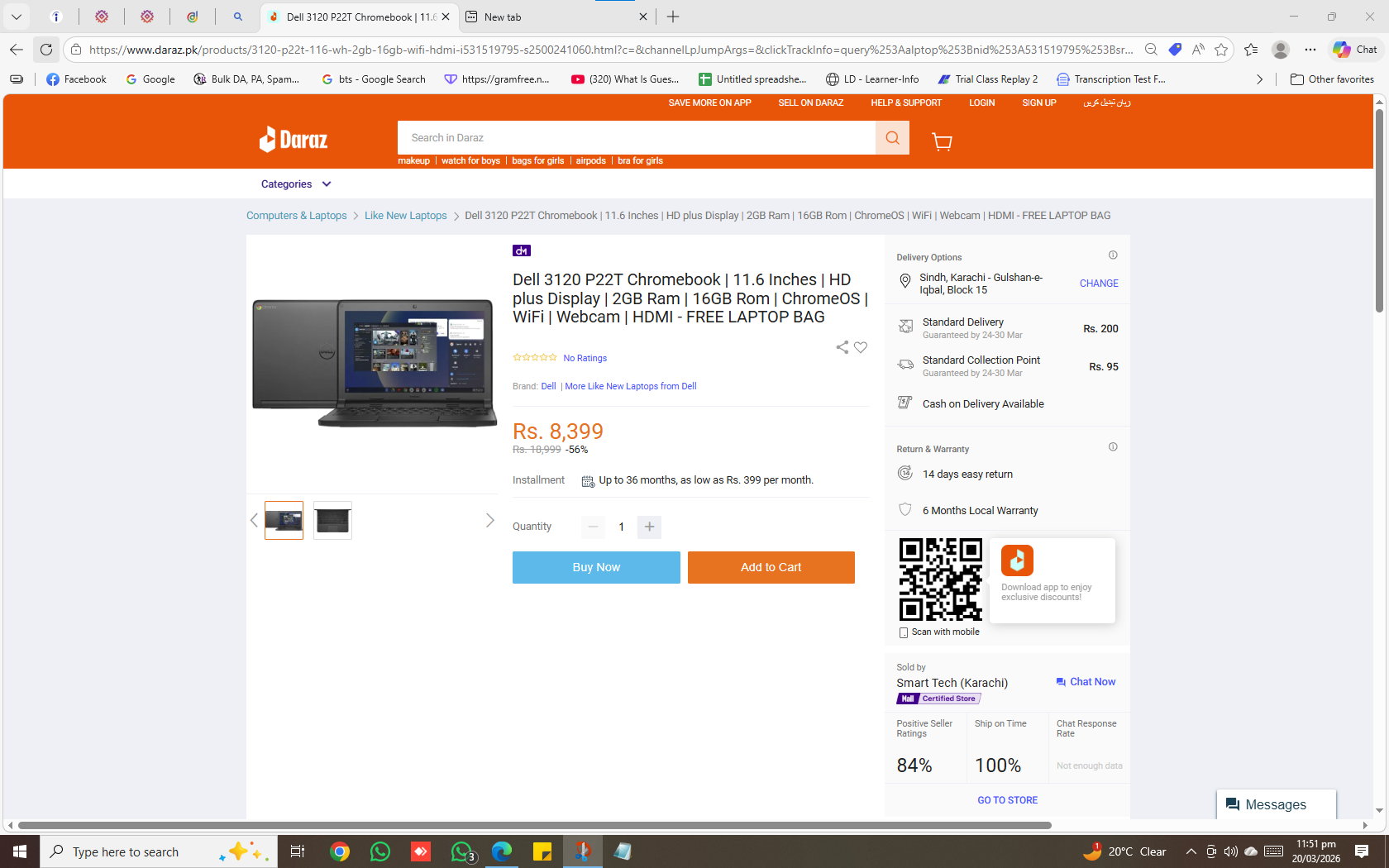1389x868 pixels.
Task: Click GO TO STORE link
Action: click(x=1008, y=800)
